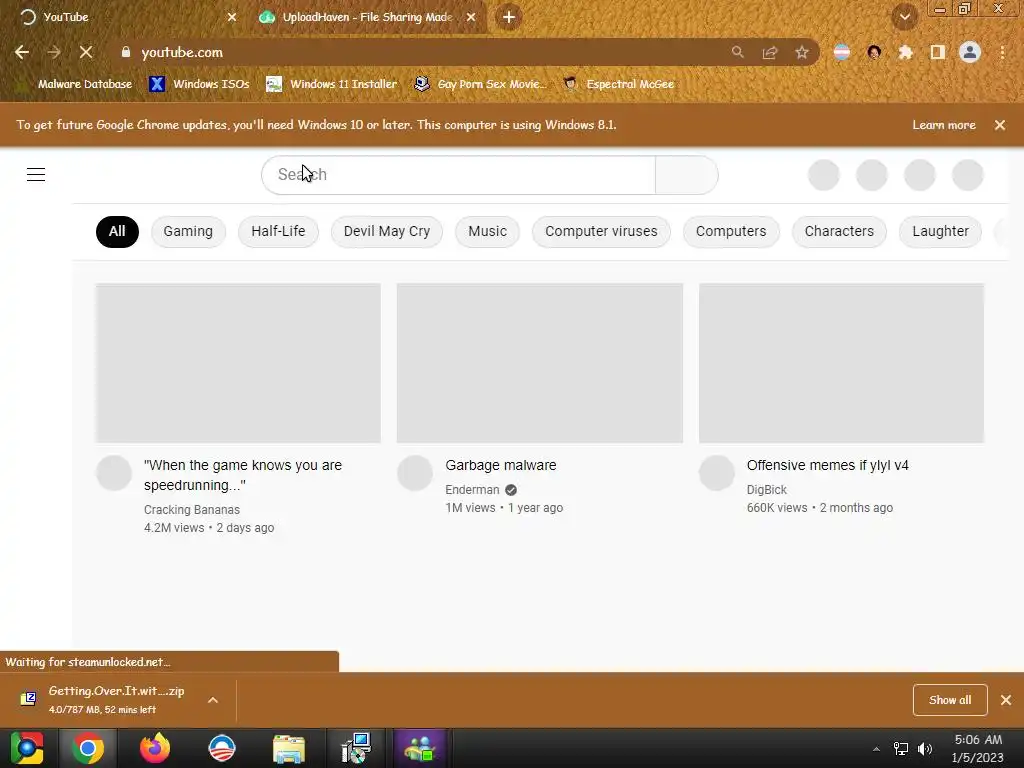1024x768 pixels.
Task: Select the Devil May Cry filter chip
Action: click(x=387, y=232)
